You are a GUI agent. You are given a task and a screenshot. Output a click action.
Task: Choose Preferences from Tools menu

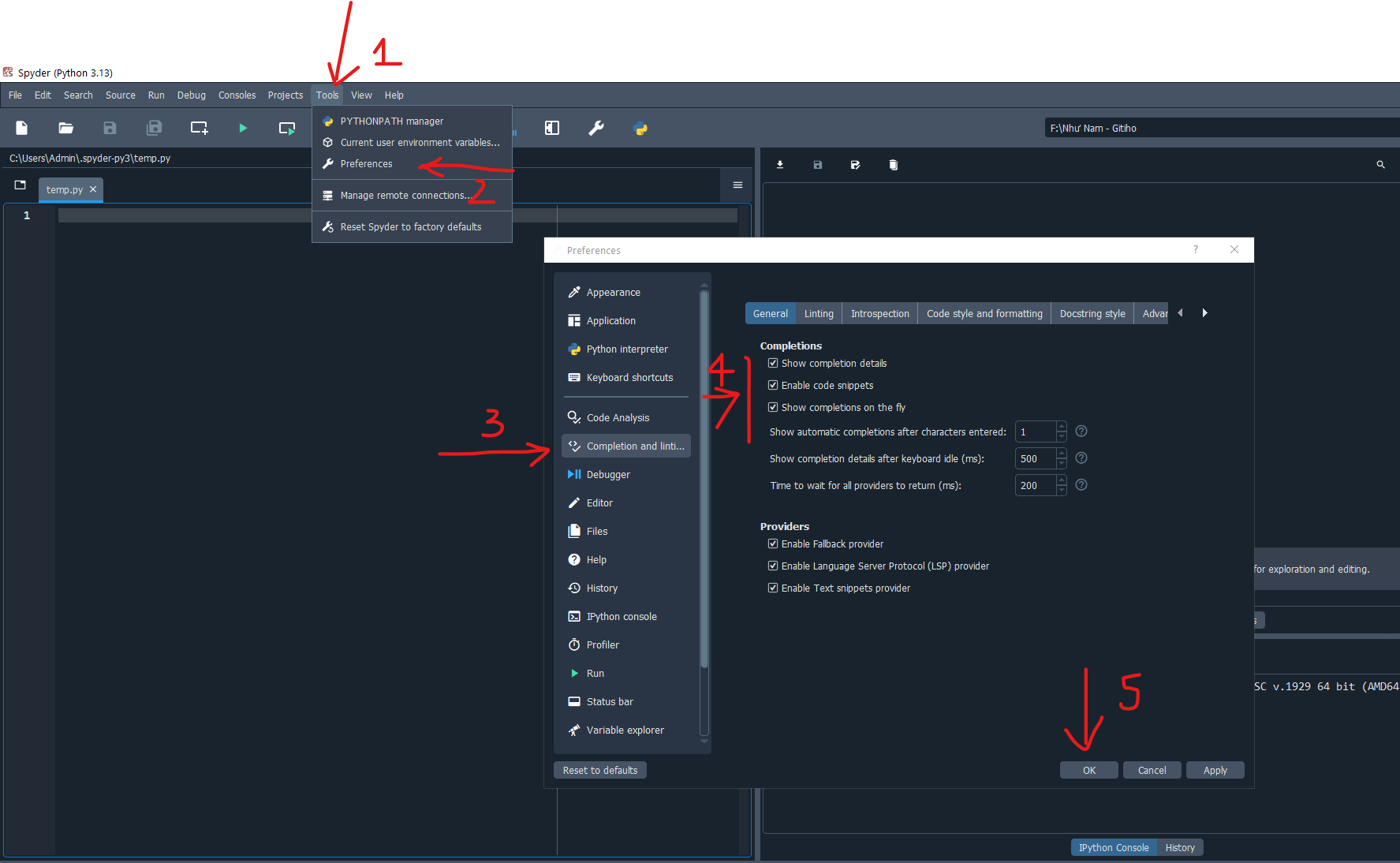click(412, 163)
